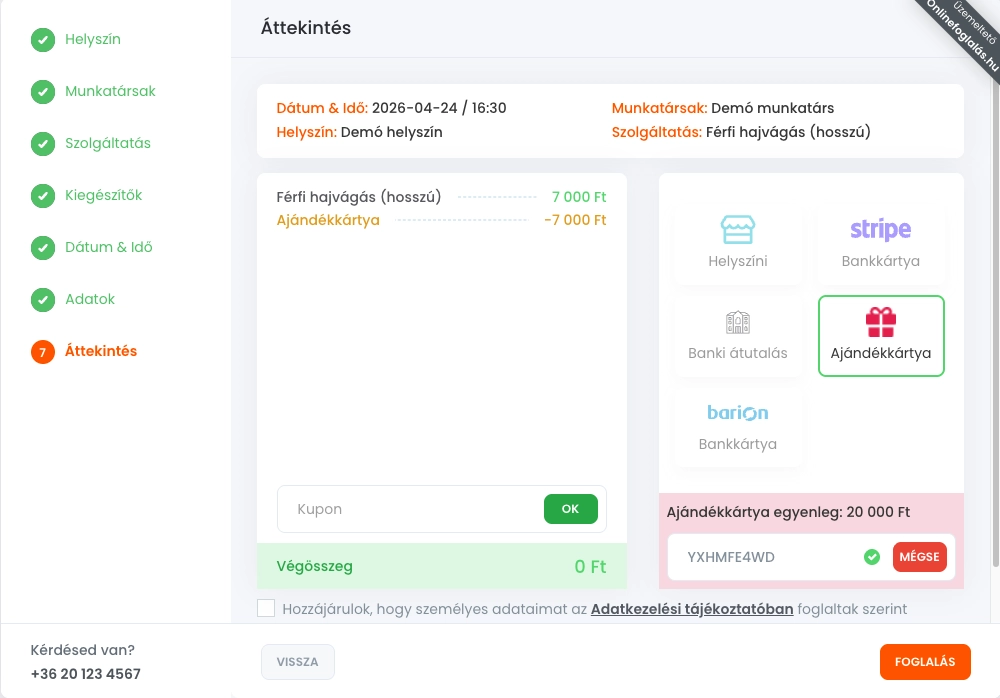Select the Banki átutalás bank icon
The image size is (1000, 698).
point(738,323)
